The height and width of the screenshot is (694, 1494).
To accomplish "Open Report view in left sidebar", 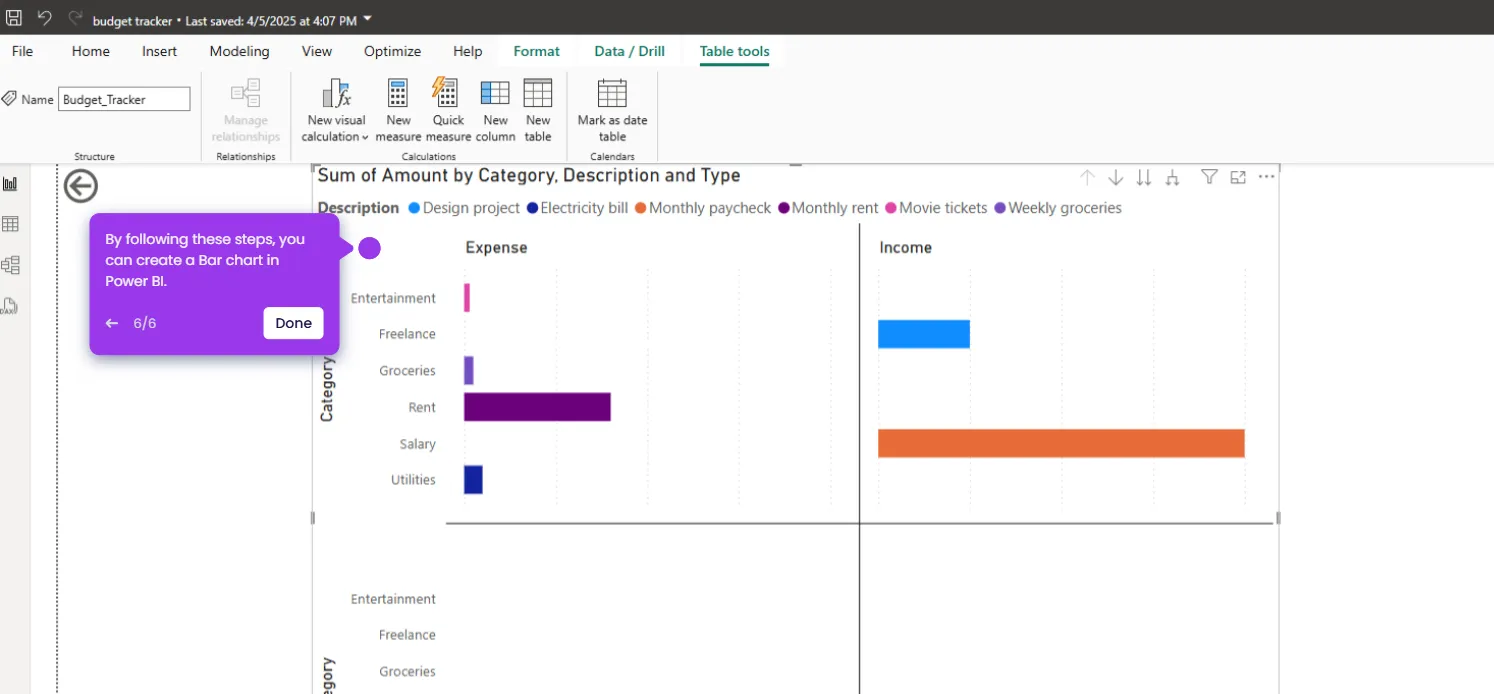I will 11,184.
